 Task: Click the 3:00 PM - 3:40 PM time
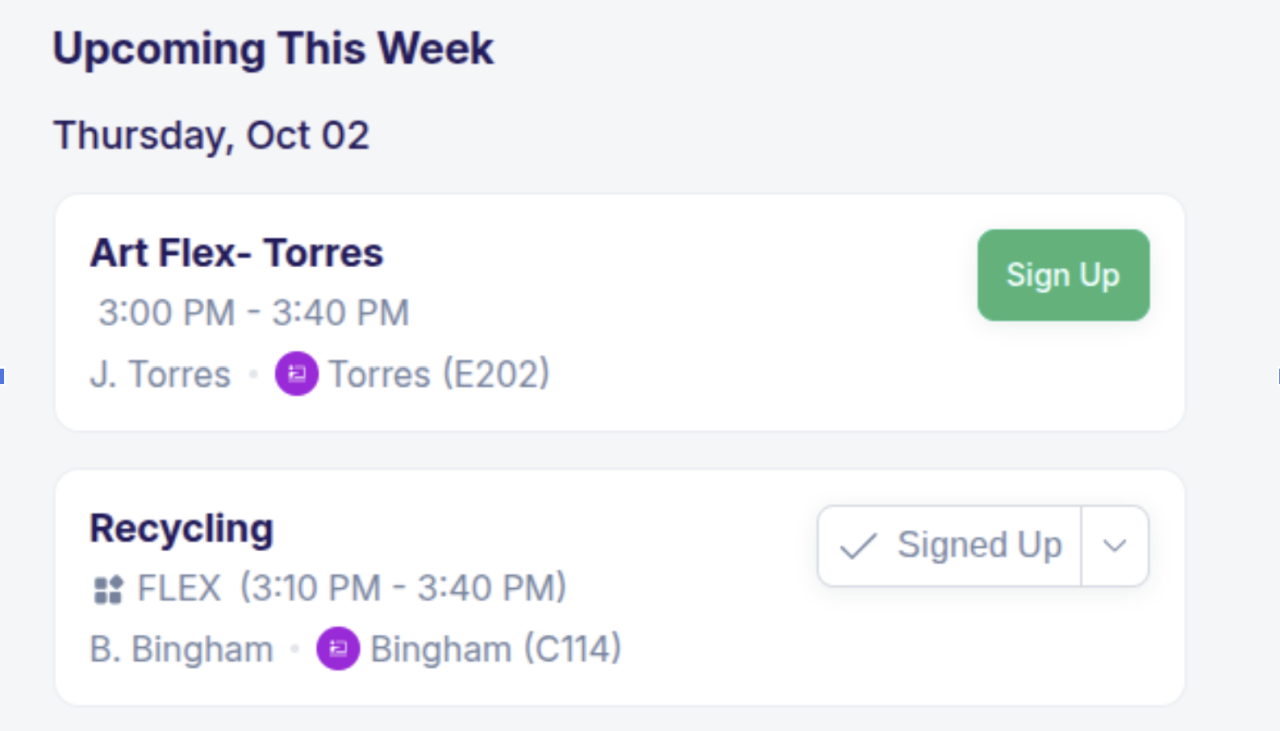(254, 313)
